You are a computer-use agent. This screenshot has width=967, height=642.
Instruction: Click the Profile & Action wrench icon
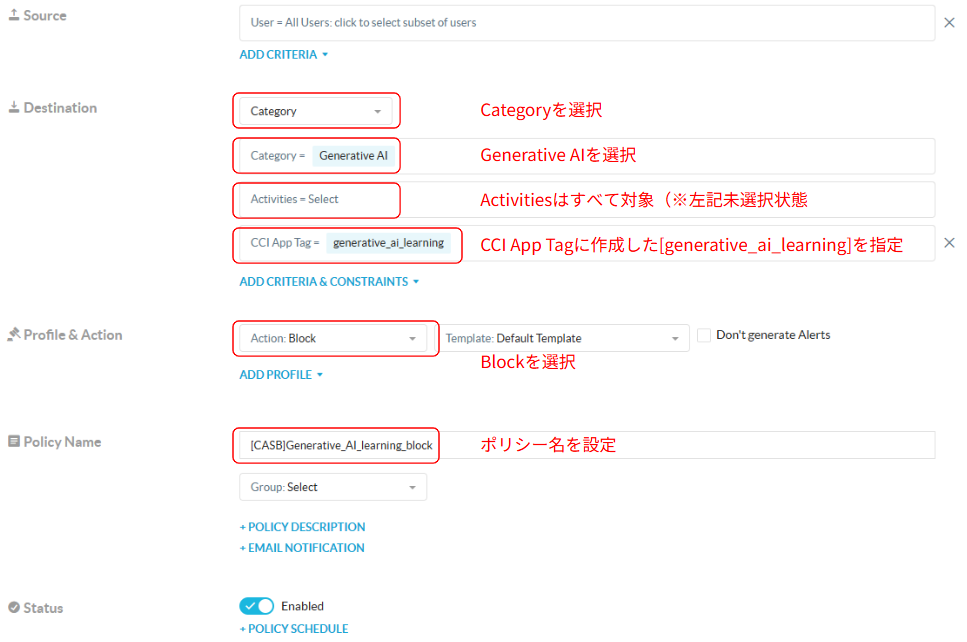[x=14, y=334]
